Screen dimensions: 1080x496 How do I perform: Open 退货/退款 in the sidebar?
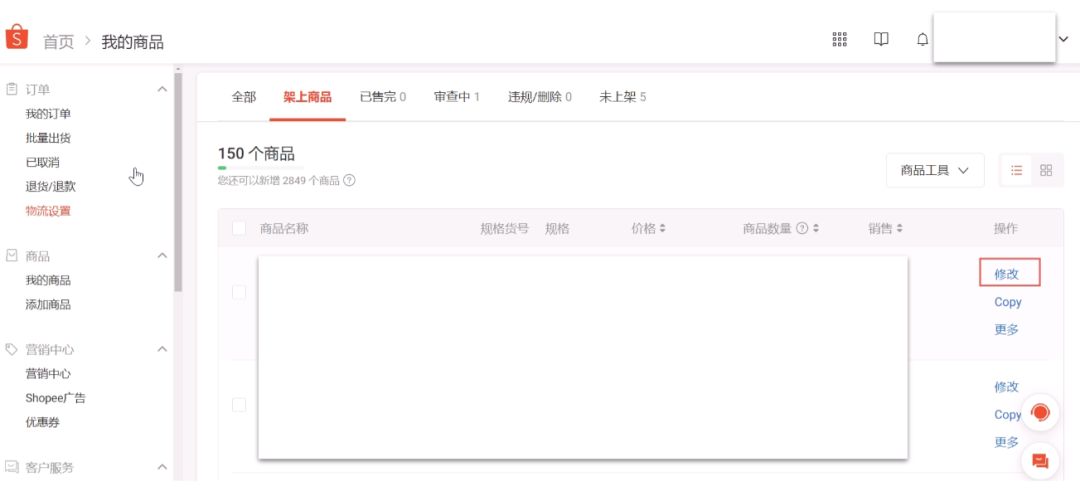[x=51, y=186]
